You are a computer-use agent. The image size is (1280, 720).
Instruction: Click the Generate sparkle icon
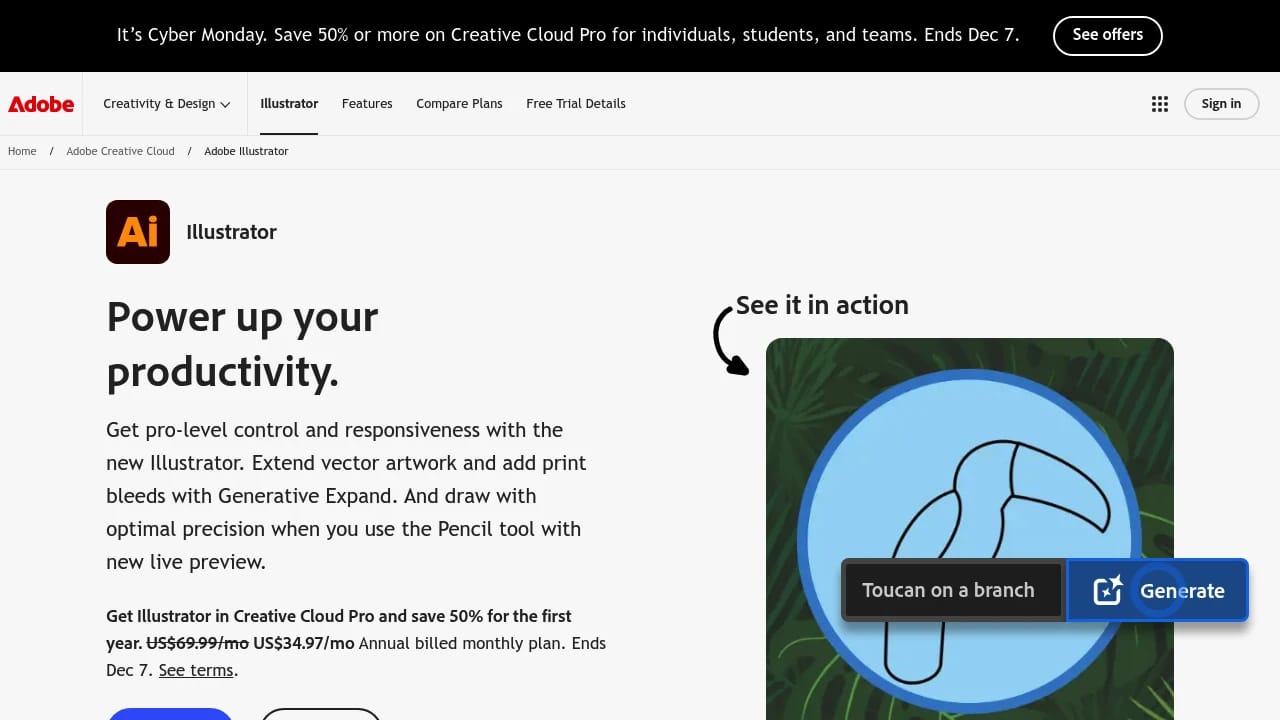[x=1107, y=590]
